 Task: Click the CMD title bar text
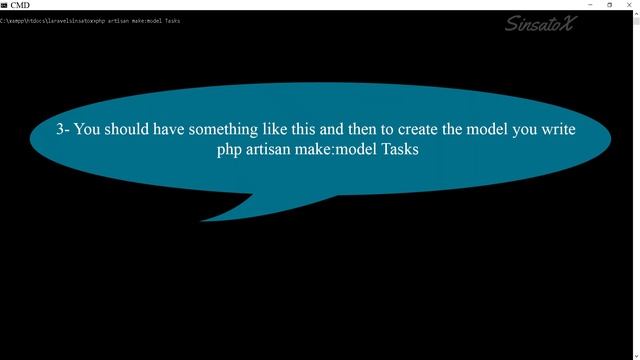click(x=20, y=5)
